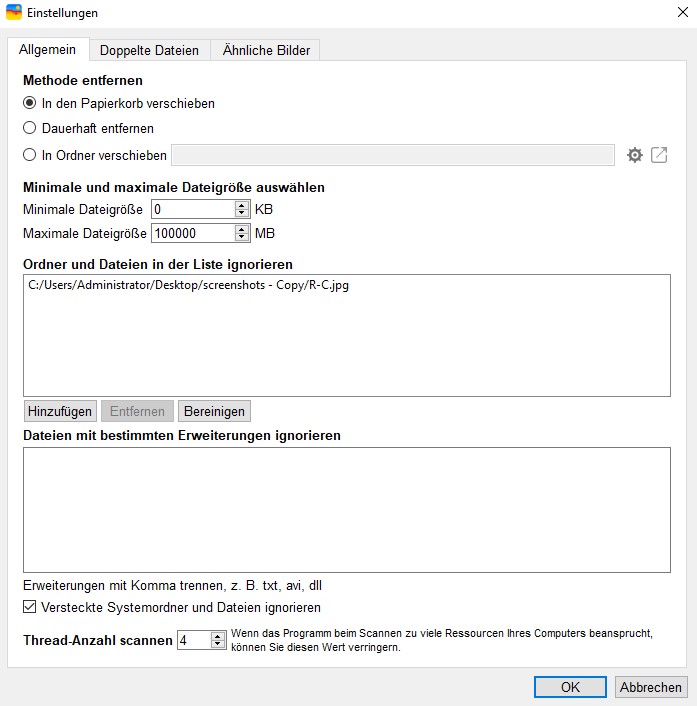Image resolution: width=697 pixels, height=706 pixels.
Task: Click the ignored extensions text box
Action: [347, 510]
